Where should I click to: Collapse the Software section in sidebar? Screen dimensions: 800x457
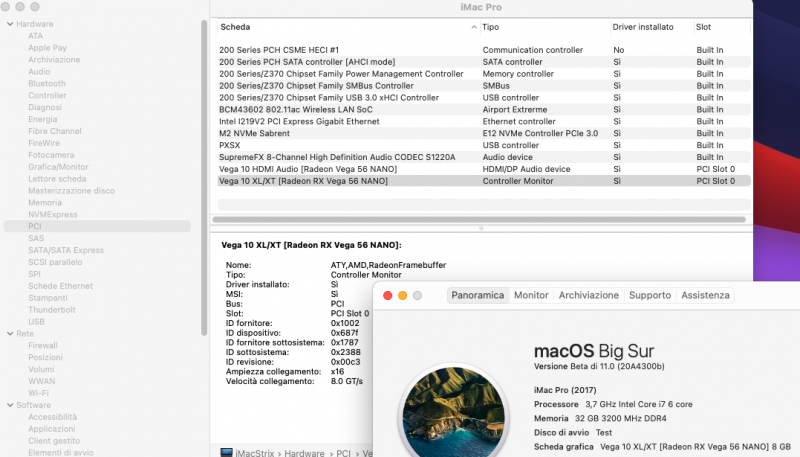click(10, 405)
